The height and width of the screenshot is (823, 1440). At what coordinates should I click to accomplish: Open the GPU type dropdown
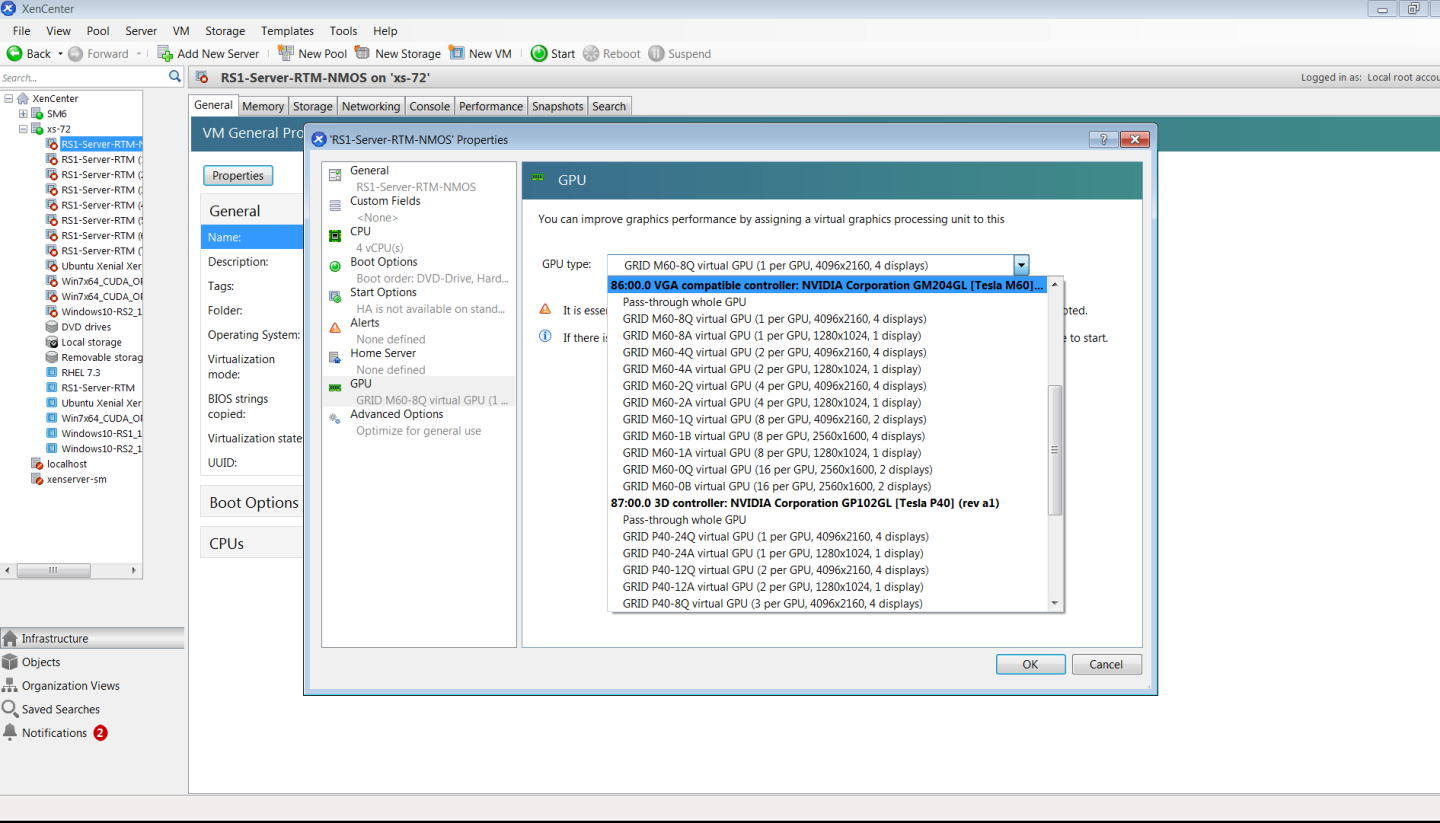(x=1020, y=265)
